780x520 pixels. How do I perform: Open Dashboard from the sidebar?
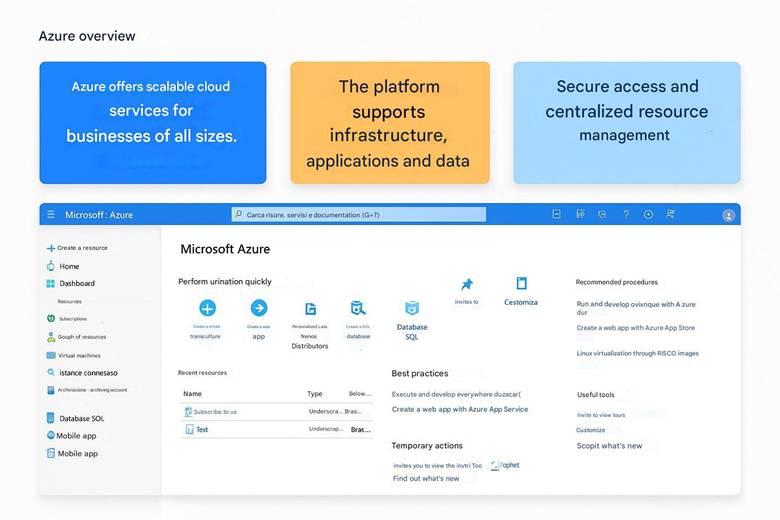[76, 283]
